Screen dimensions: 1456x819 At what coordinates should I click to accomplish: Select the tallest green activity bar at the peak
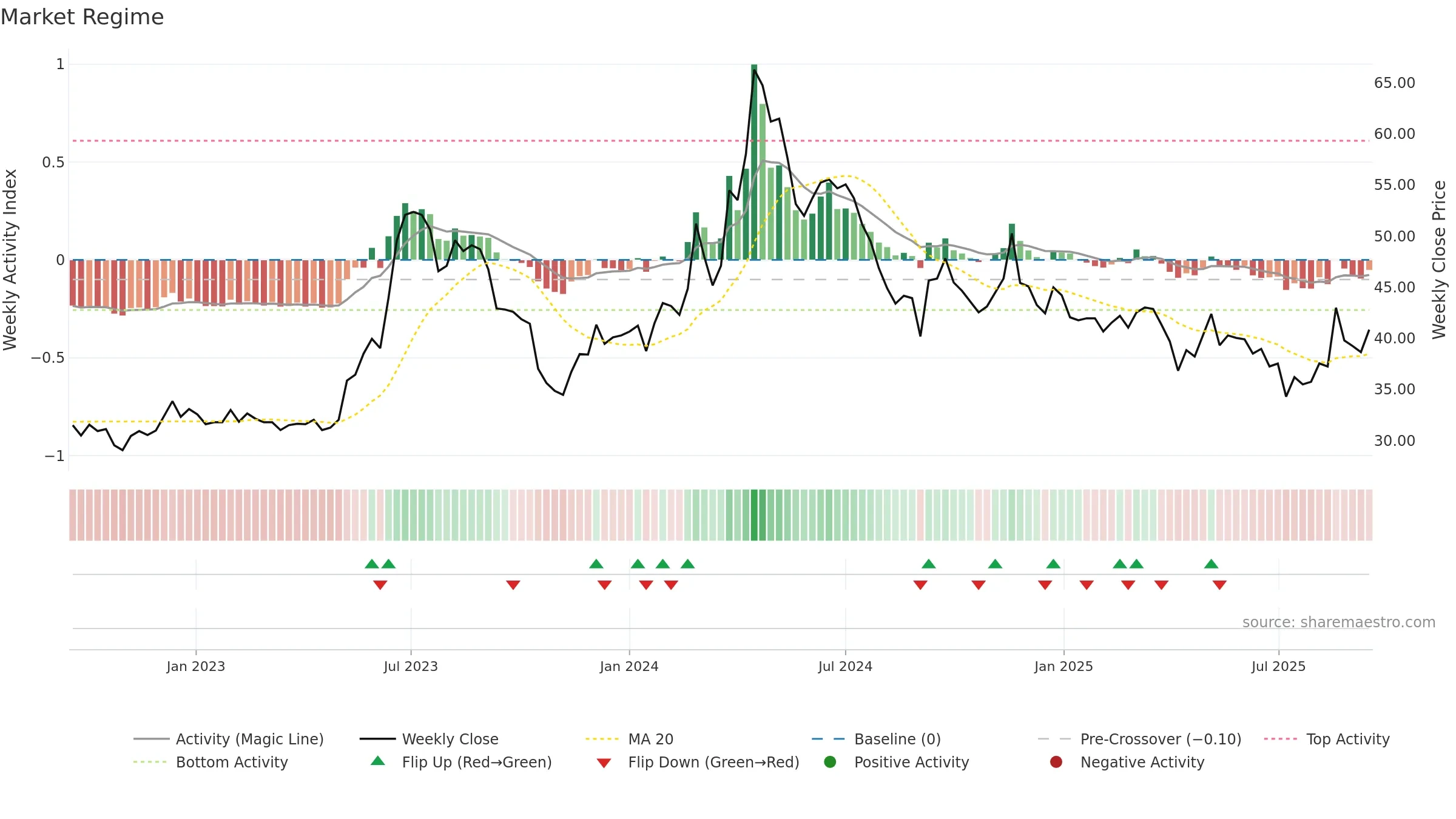click(x=754, y=162)
